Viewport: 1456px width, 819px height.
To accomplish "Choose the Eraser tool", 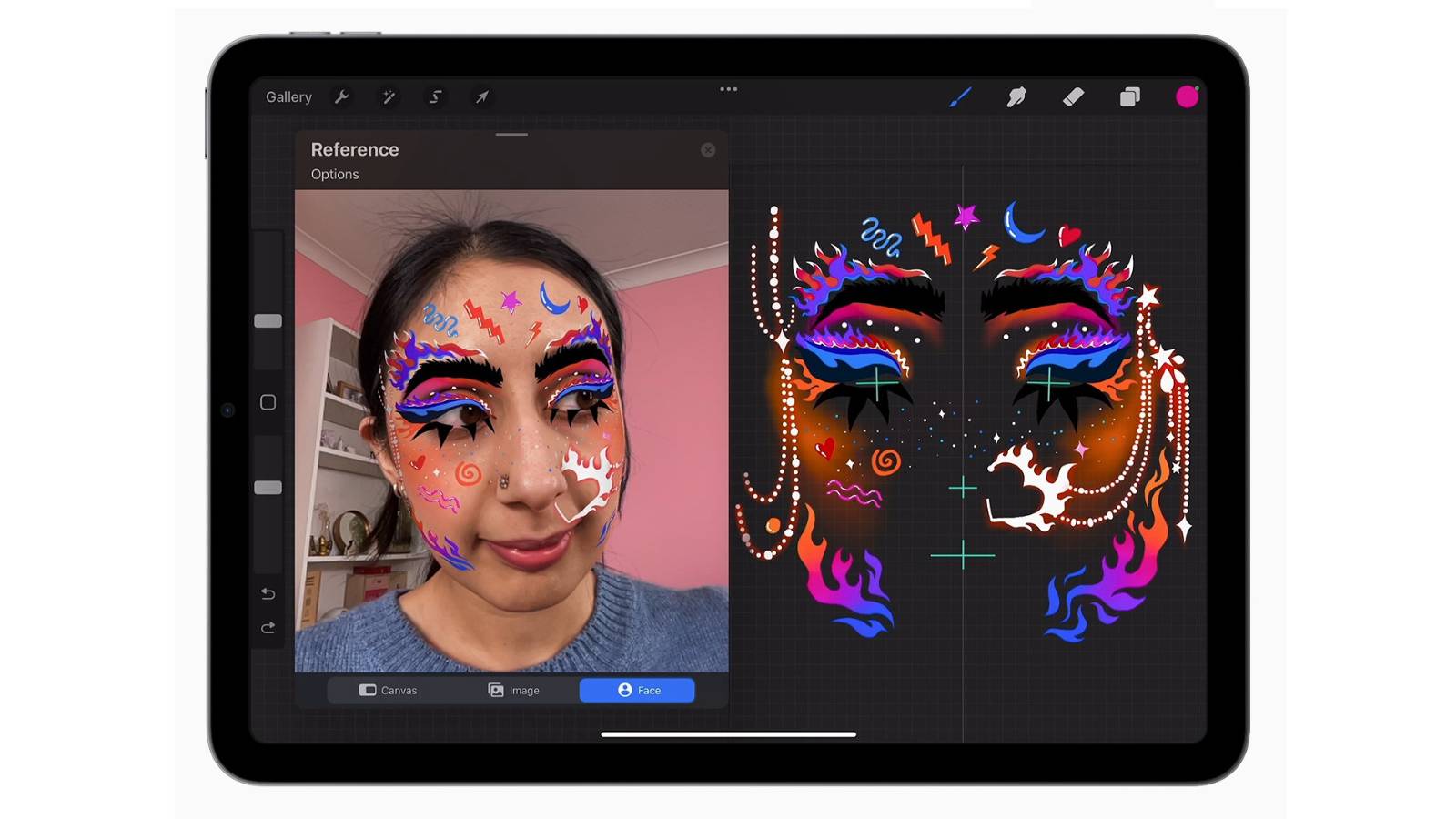I will pyautogui.click(x=1073, y=96).
